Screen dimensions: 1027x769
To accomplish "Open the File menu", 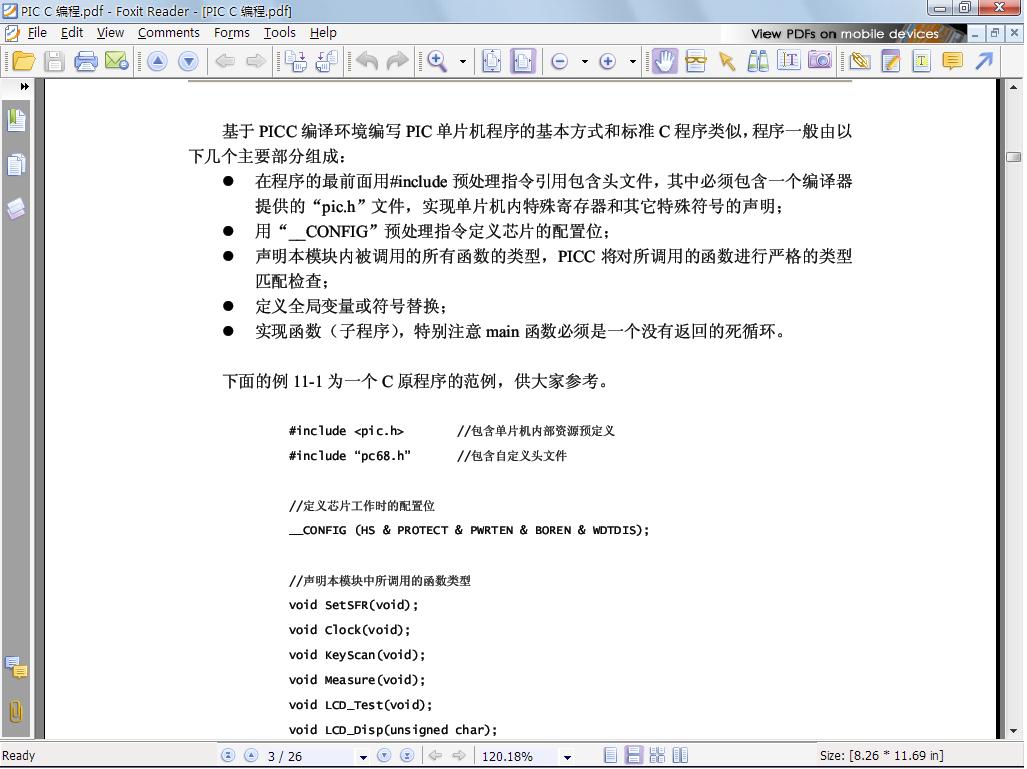I will (x=37, y=33).
